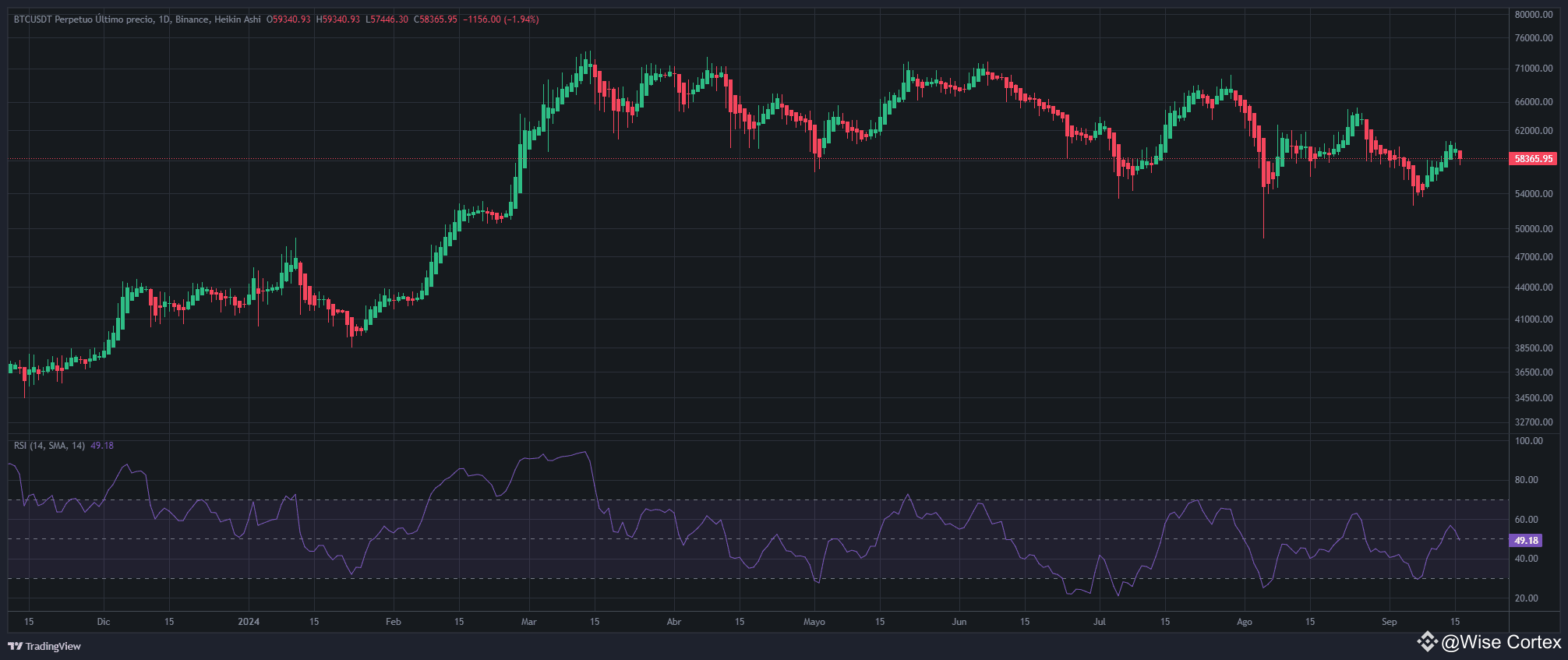Viewport: 1568px width, 660px height.
Task: Select the Mayo marker on time axis
Action: 814,622
